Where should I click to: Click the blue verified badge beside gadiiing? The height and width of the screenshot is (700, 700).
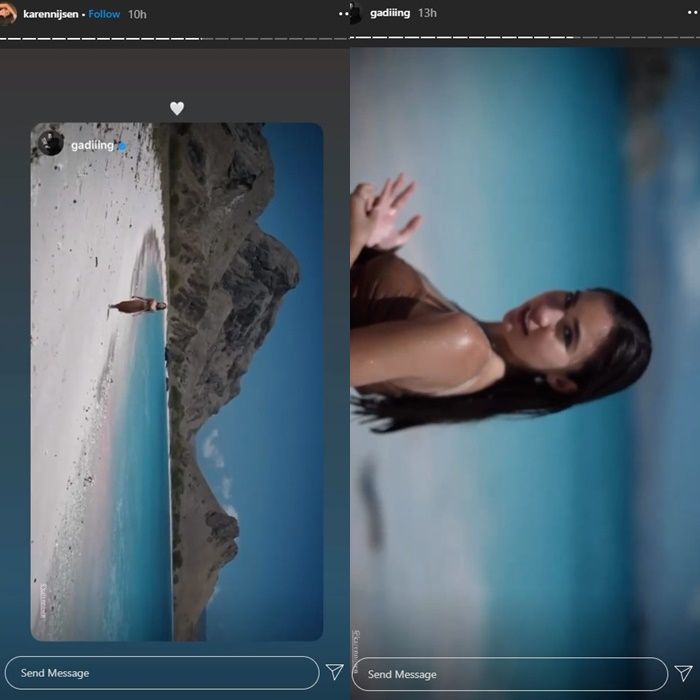click(x=122, y=146)
